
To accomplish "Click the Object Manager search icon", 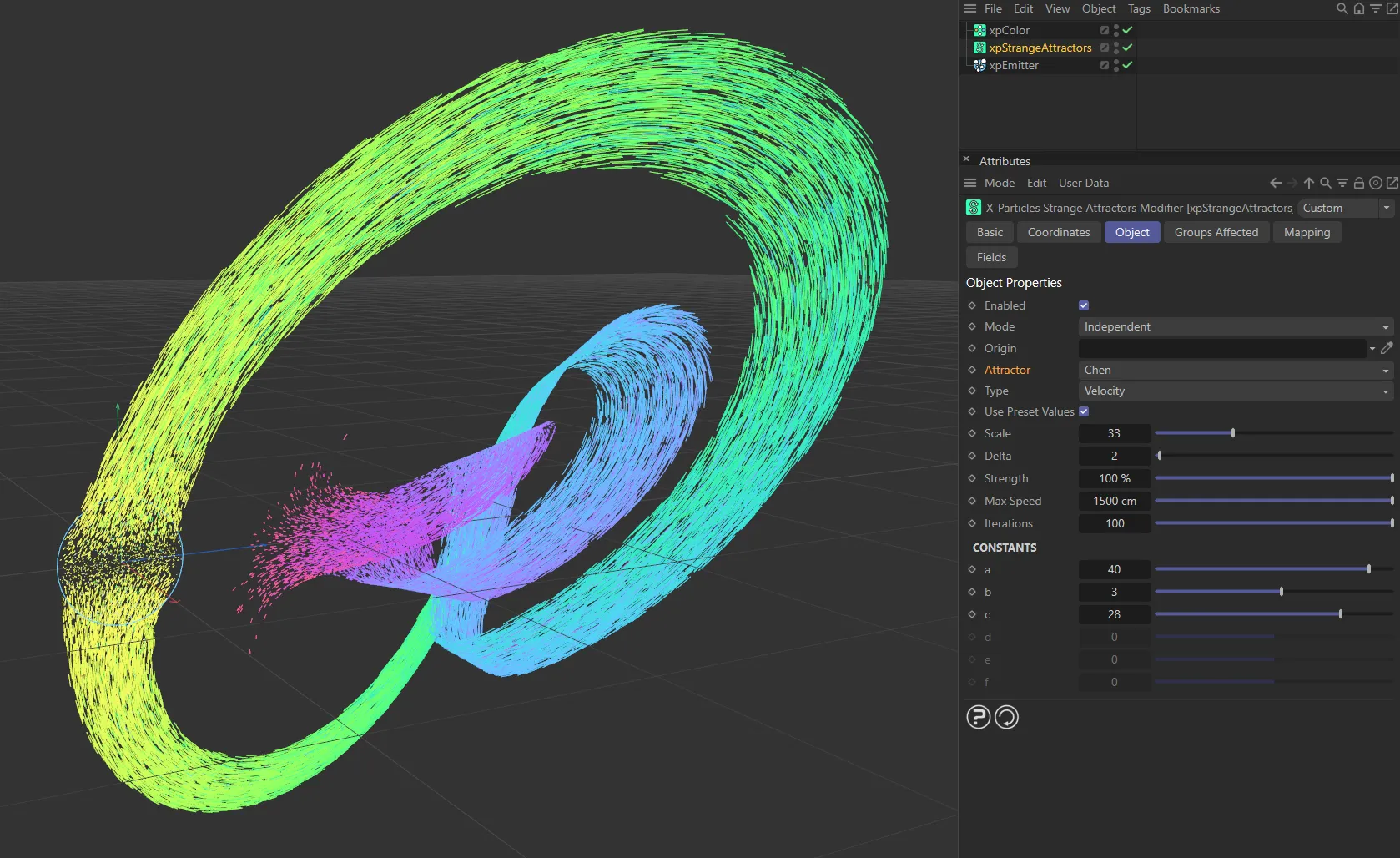I will coord(1342,8).
